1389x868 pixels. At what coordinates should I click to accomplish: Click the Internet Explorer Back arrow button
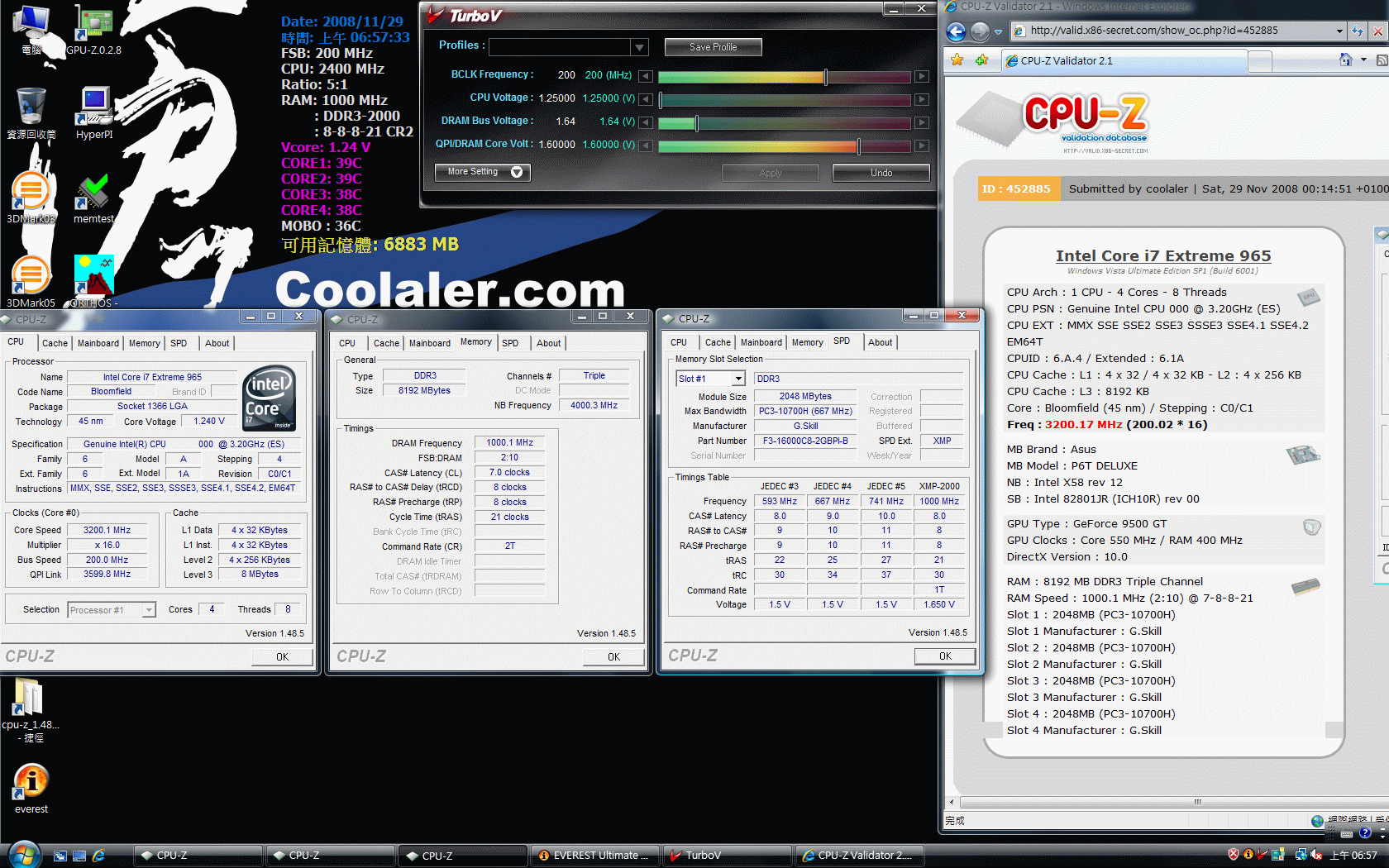point(956,31)
